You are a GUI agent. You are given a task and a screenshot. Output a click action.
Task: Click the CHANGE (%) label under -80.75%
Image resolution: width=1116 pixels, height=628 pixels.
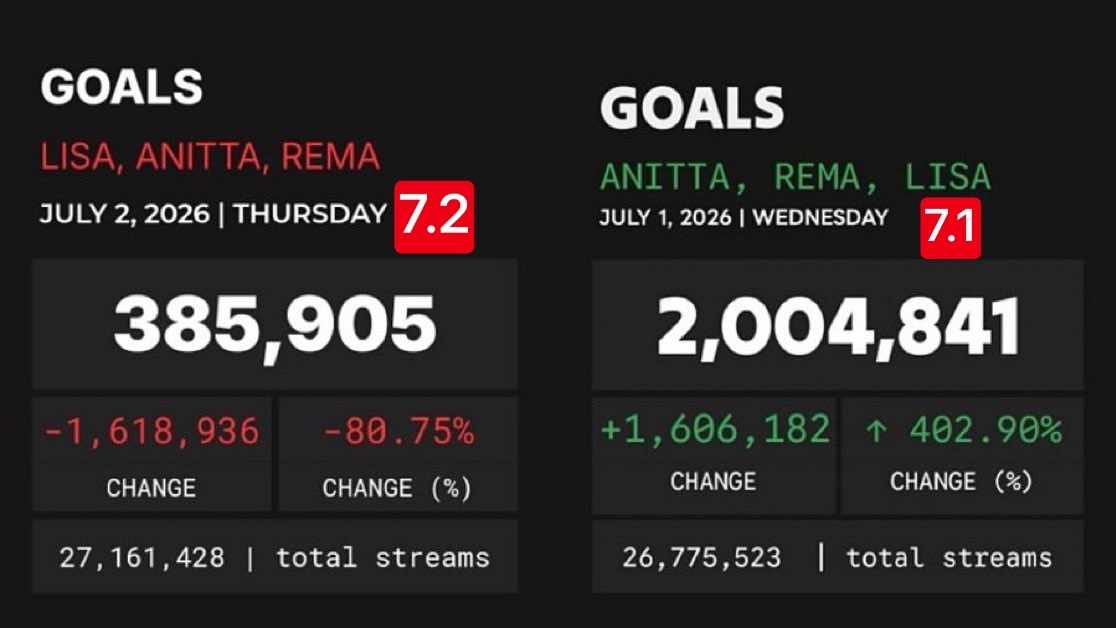(x=397, y=488)
